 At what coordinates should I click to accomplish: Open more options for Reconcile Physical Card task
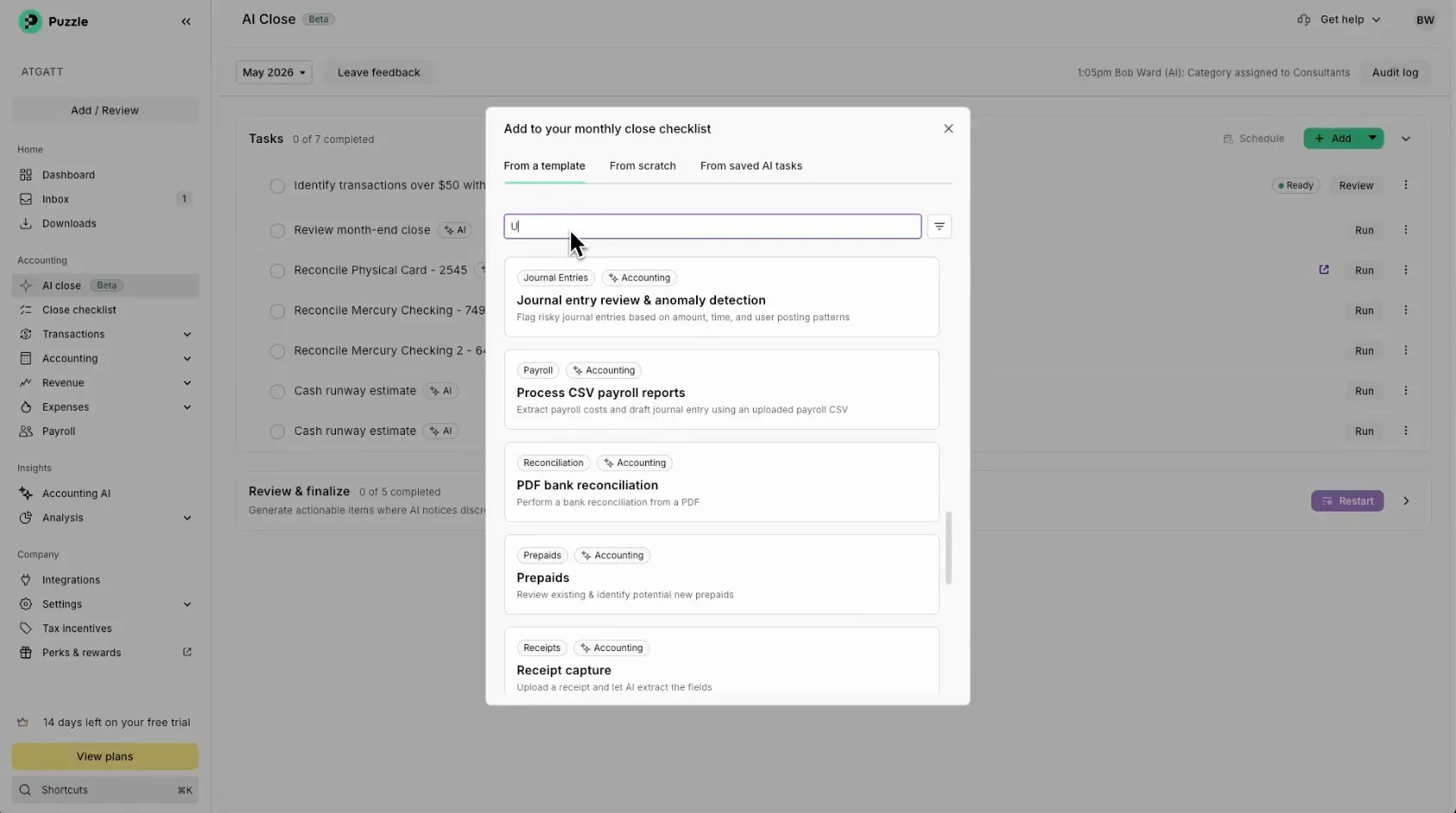pyautogui.click(x=1406, y=270)
